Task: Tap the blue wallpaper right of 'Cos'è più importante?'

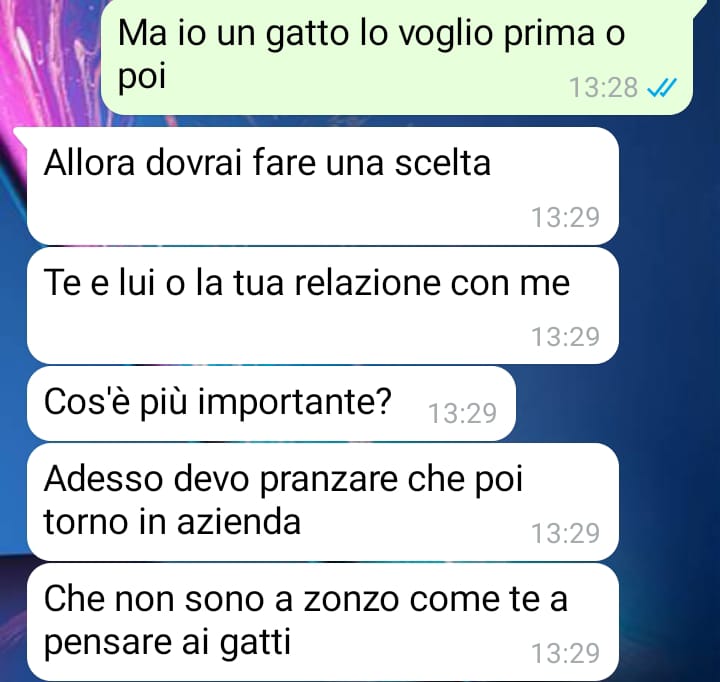Action: click(615, 404)
